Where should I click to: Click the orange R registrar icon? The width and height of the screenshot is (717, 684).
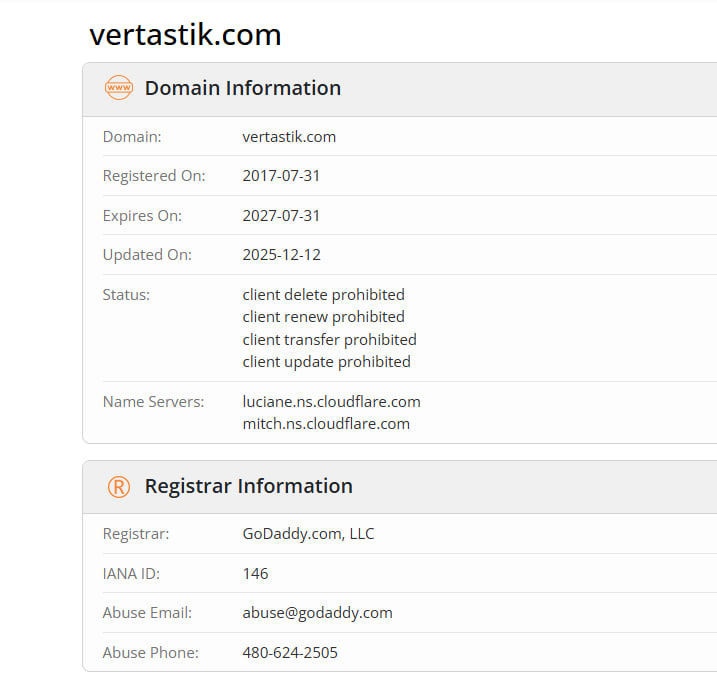tap(119, 486)
